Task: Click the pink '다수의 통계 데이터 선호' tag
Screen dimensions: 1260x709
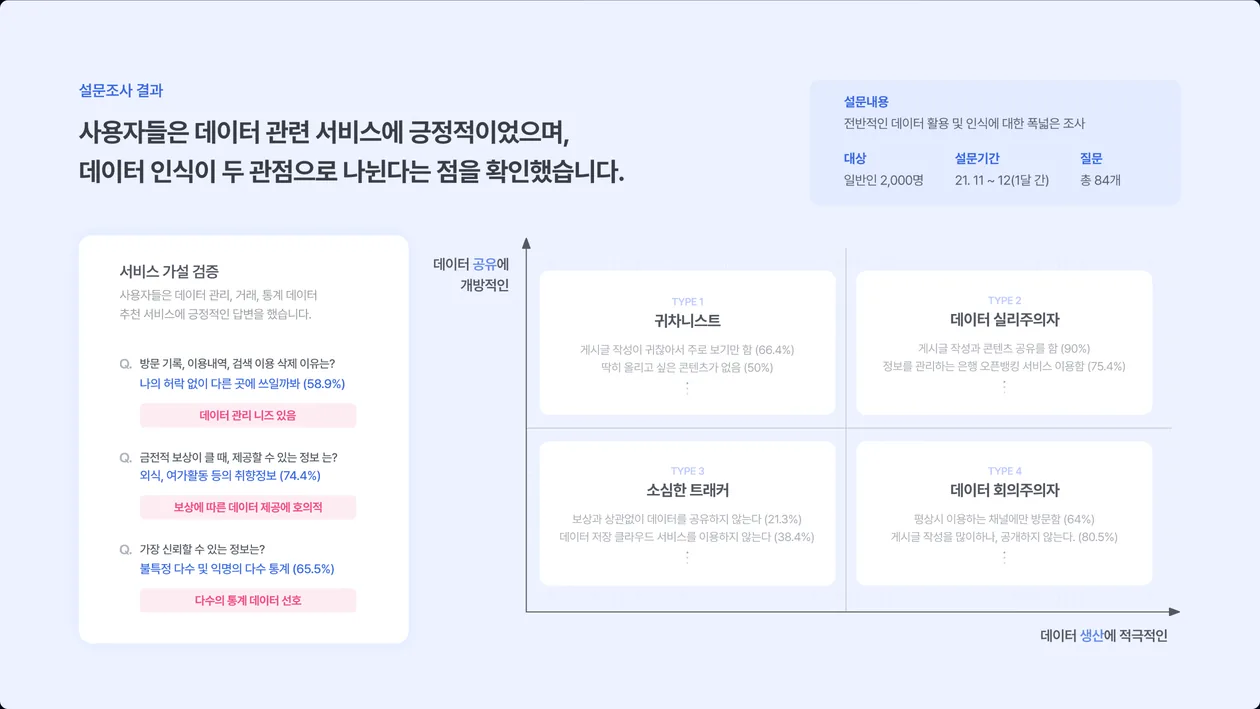Action: click(x=248, y=601)
